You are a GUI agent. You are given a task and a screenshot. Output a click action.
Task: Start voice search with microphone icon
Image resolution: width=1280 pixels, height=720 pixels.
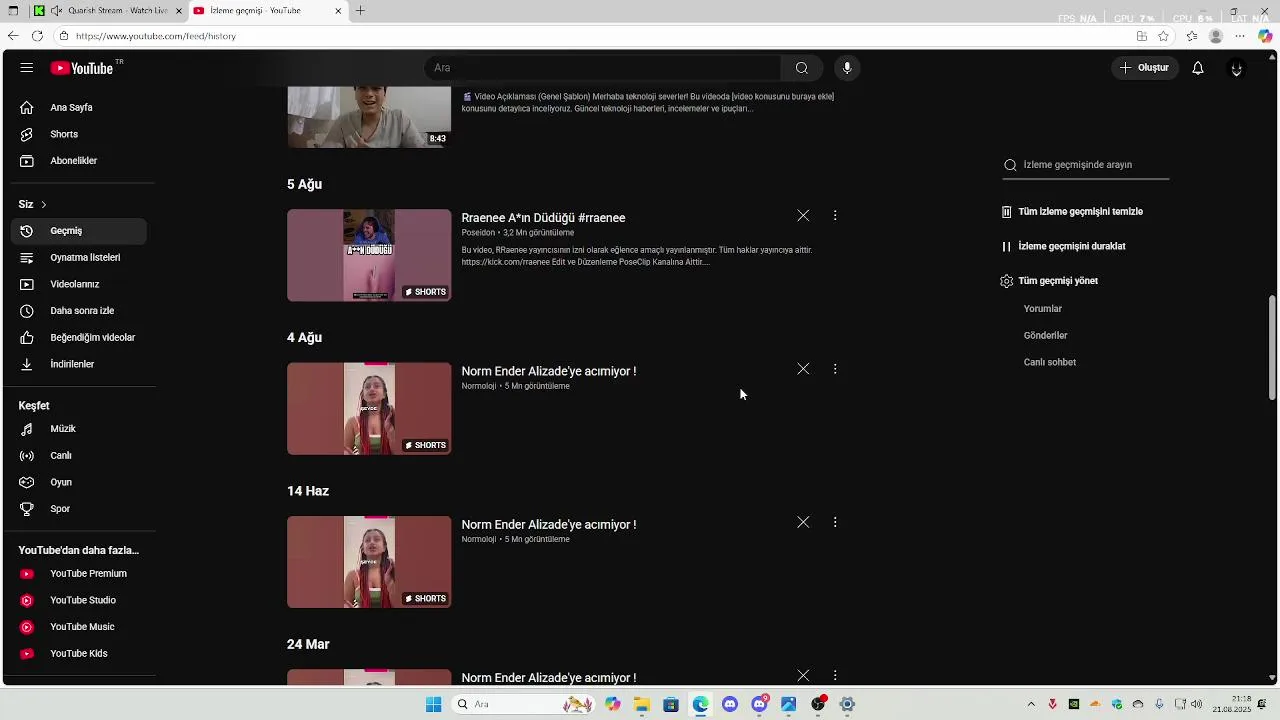pos(847,68)
